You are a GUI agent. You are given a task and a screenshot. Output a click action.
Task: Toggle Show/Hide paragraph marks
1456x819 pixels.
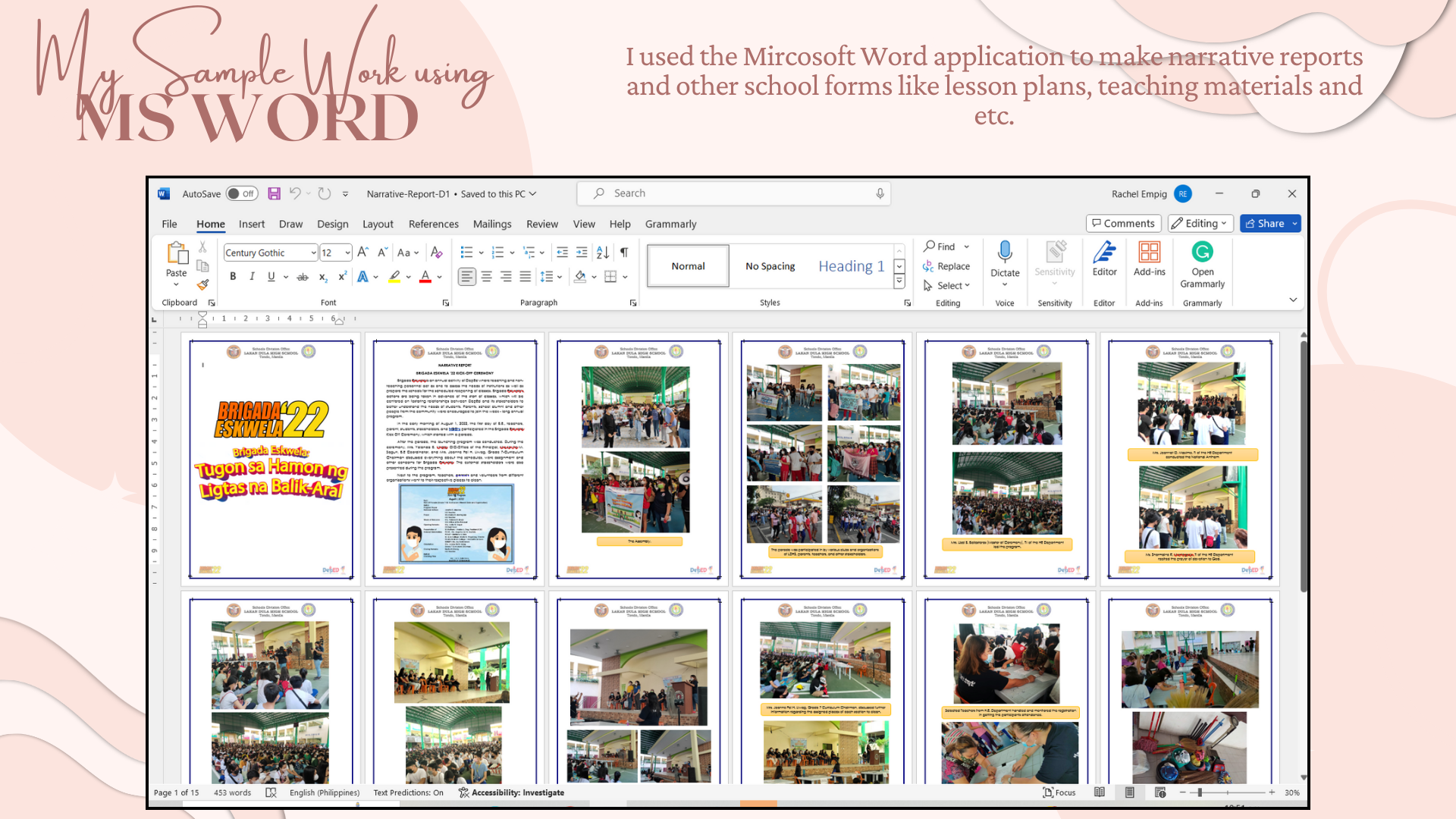point(624,253)
